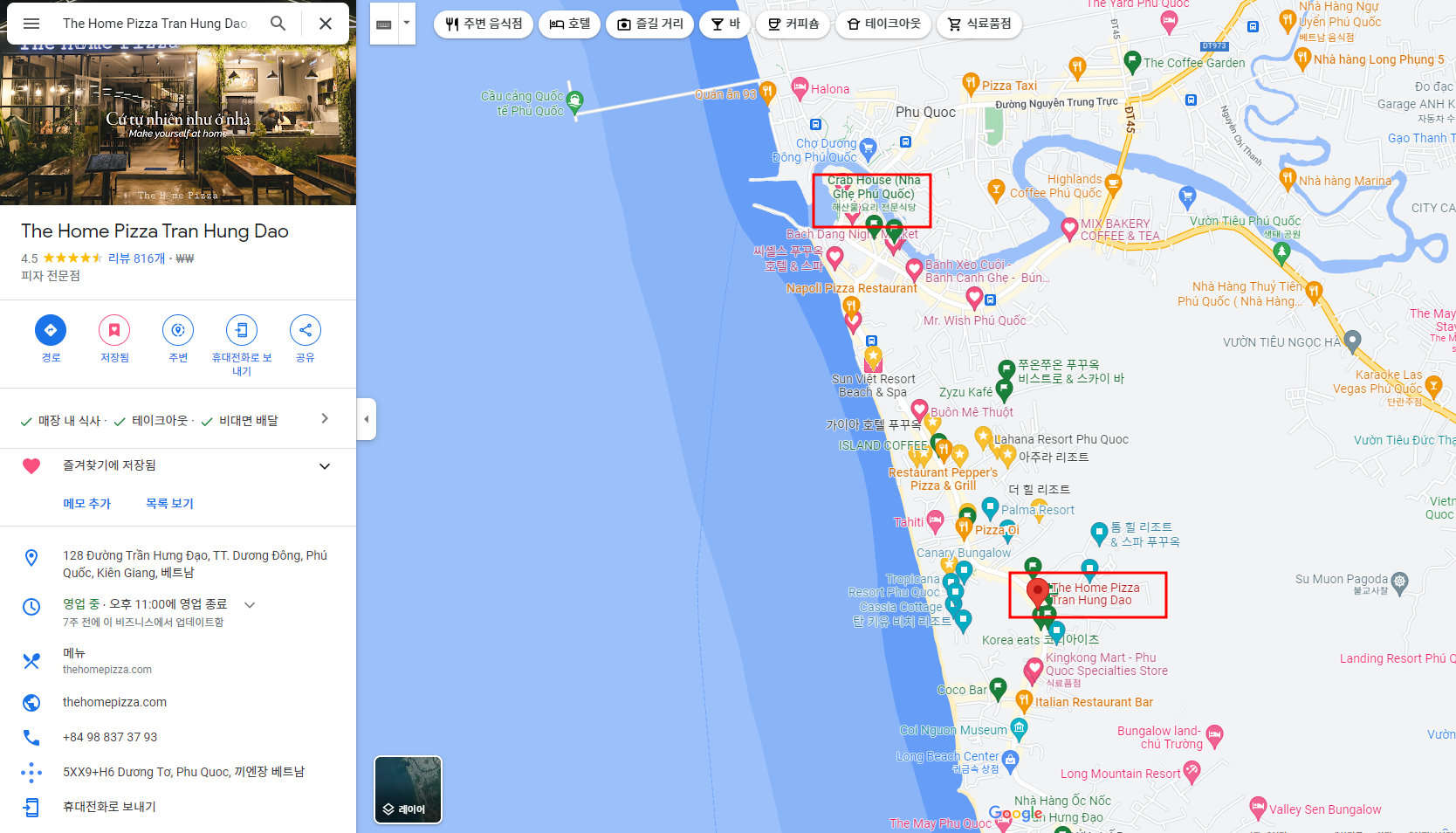Click the Highlands Coffee Phú Quốc marker
The image size is (1456, 833).
point(1112,185)
